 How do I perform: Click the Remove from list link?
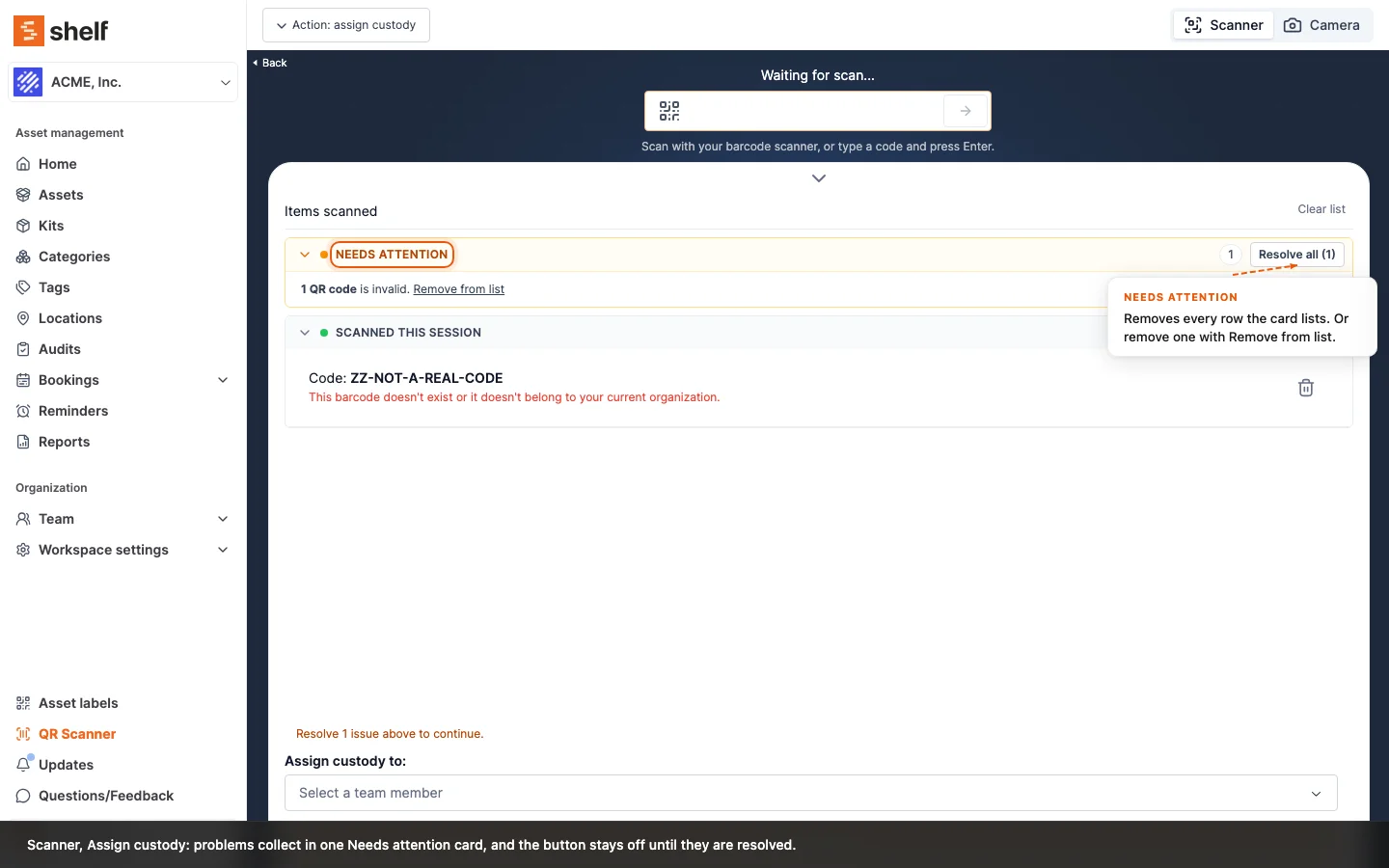[x=459, y=289]
